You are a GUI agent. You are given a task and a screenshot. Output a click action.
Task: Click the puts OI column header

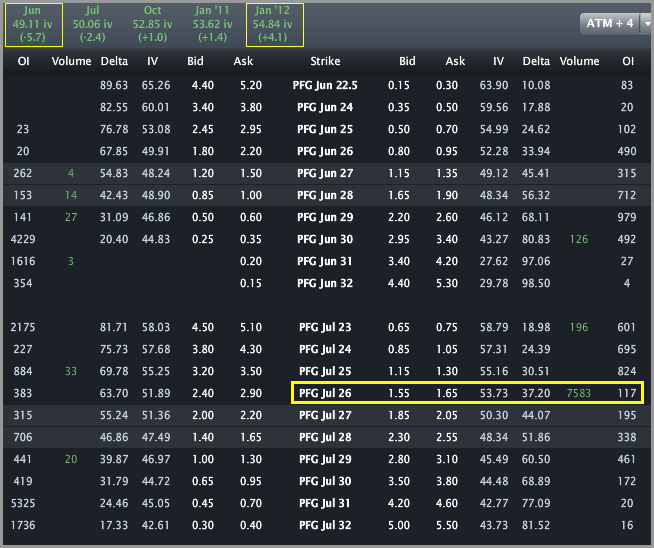pyautogui.click(x=628, y=61)
